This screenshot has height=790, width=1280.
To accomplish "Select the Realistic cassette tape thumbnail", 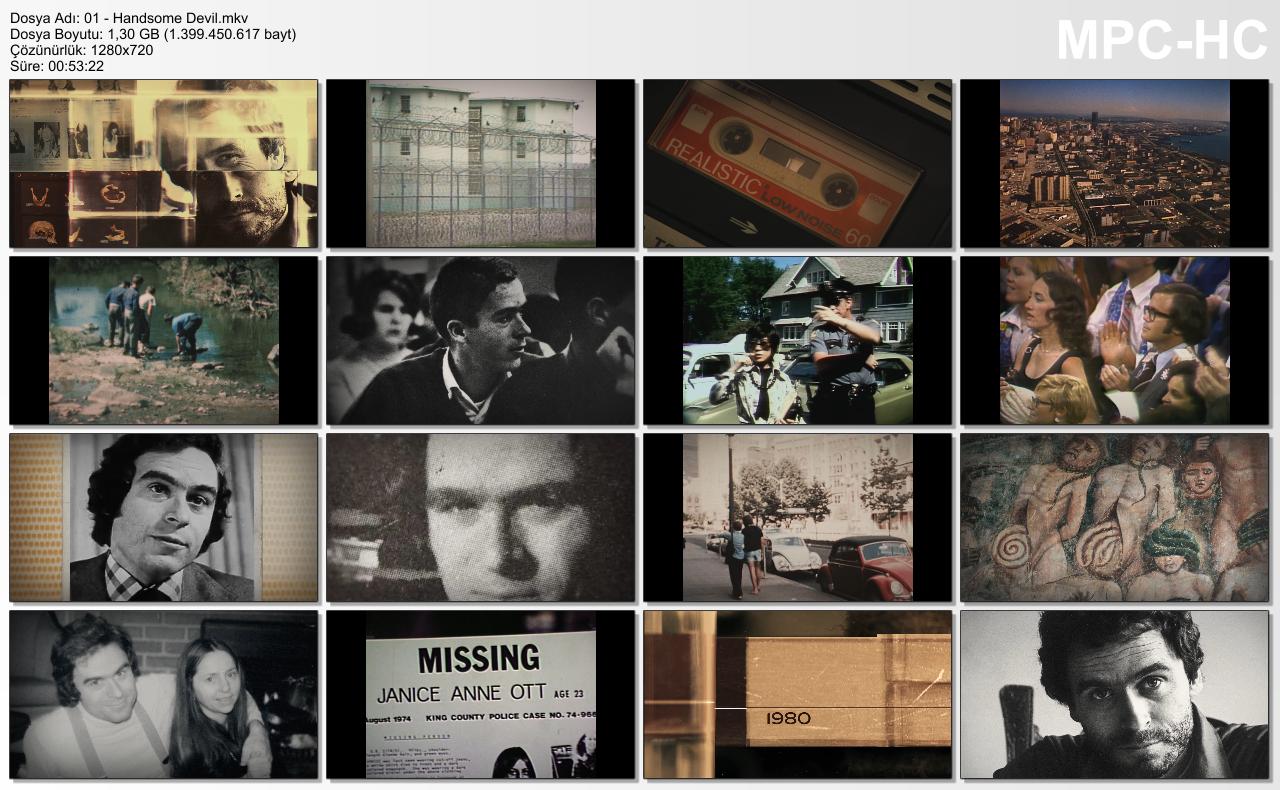I will (x=797, y=164).
